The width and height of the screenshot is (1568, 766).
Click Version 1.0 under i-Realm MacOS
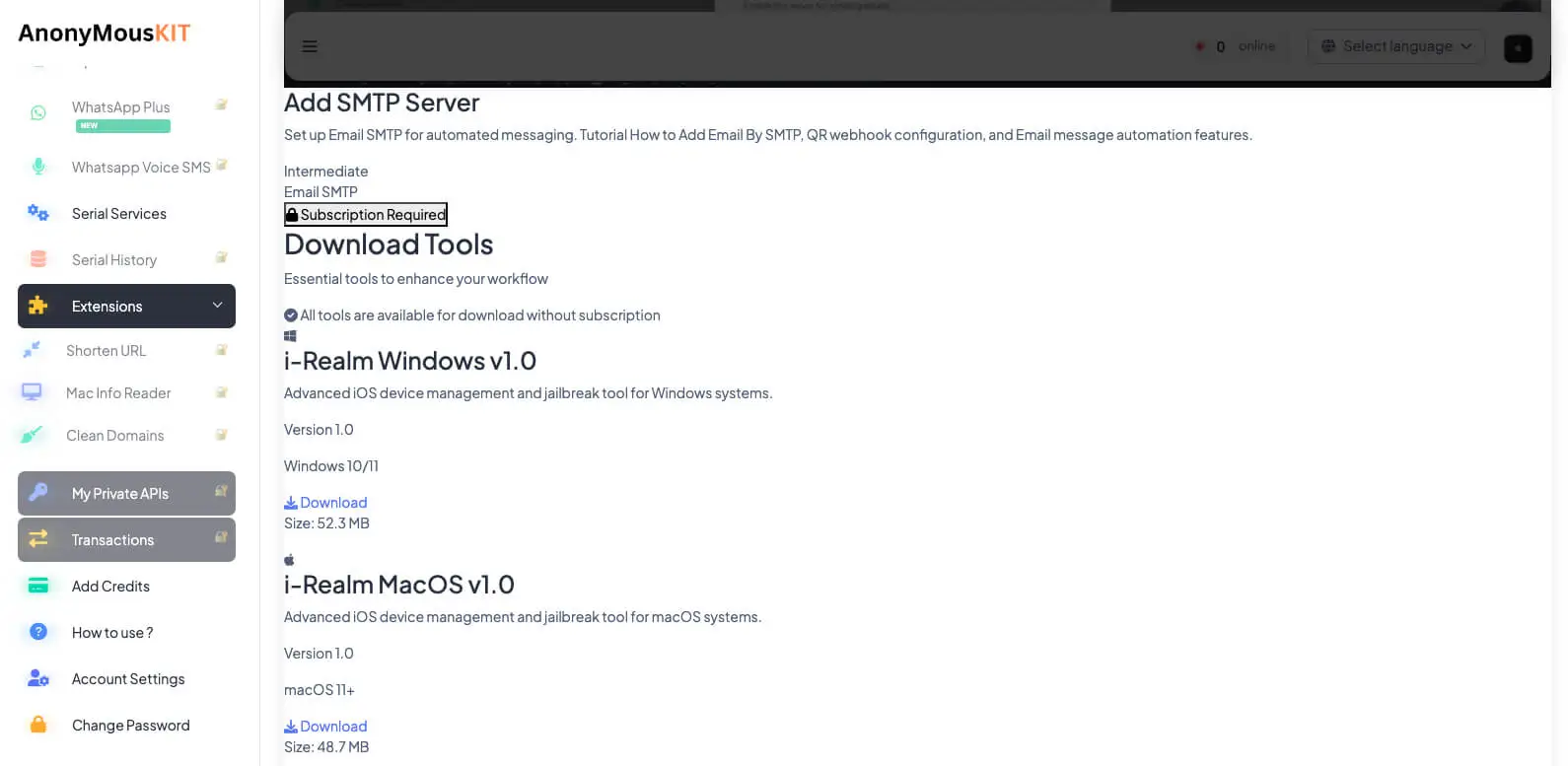[319, 654]
